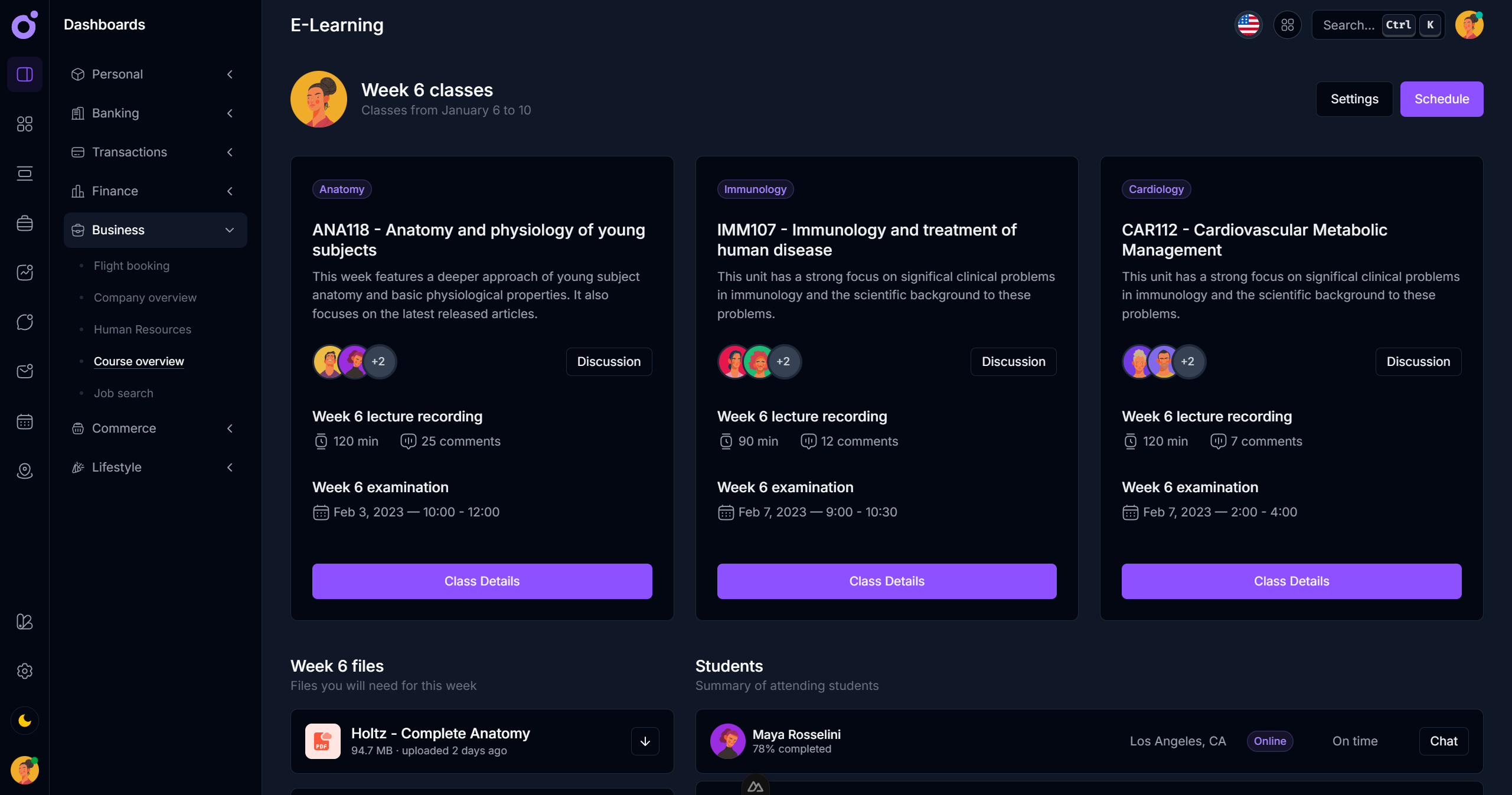Screen dimensions: 1512x795
Task: Click the location pin icon in the sidebar
Action: [24, 471]
